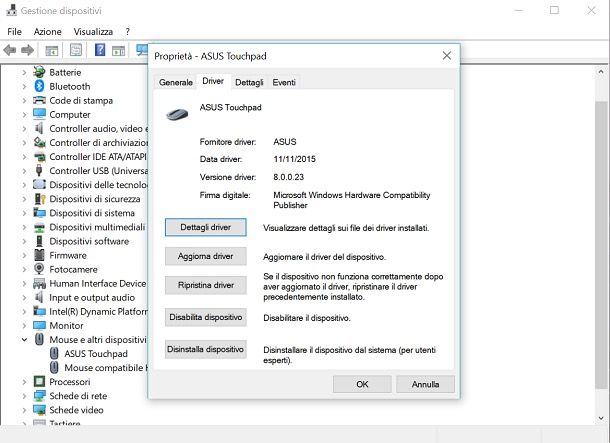
Task: Click the Code di stampa printer icon
Action: coord(39,100)
